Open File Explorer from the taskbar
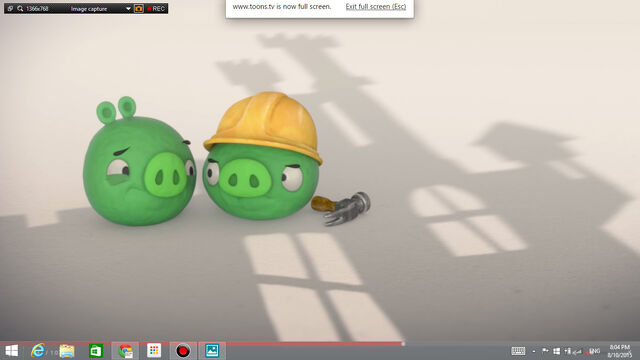The height and width of the screenshot is (360, 640). [x=67, y=351]
